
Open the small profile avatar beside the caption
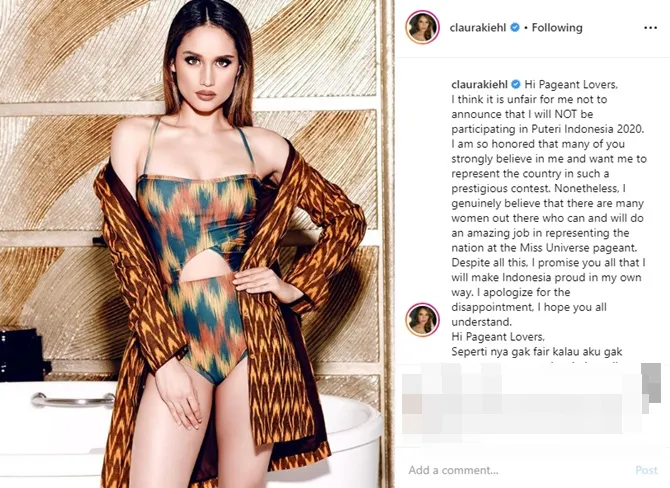[422, 320]
